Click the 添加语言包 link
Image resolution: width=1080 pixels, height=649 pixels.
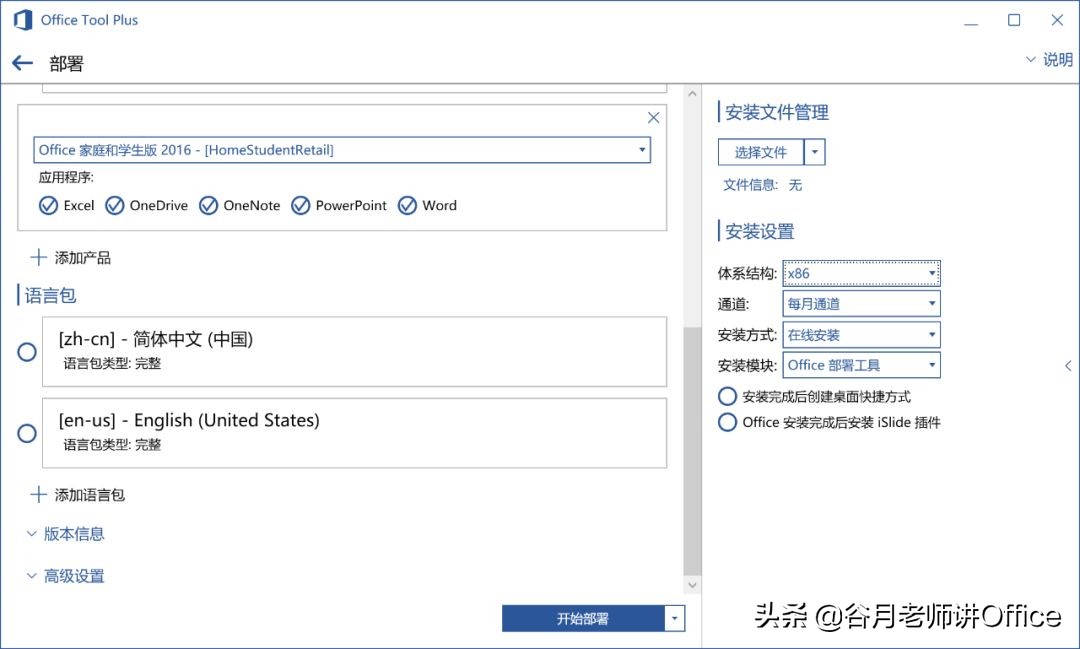click(90, 495)
